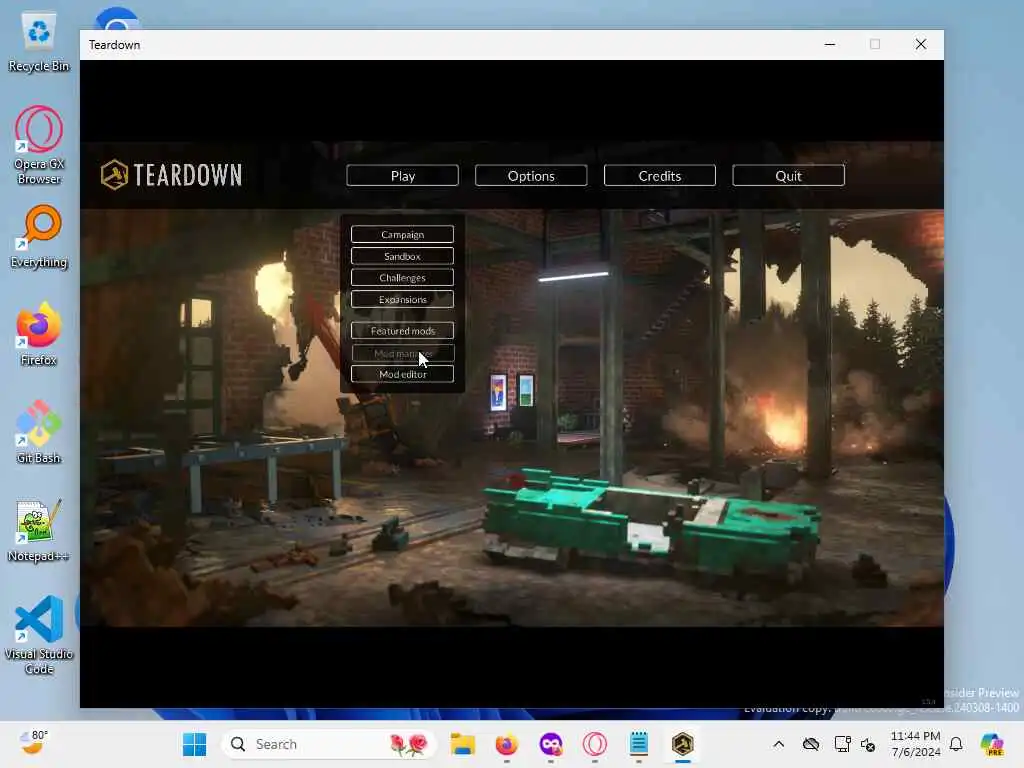Viewport: 1024px width, 768px height.
Task: Open the Credits screen
Action: 660,176
